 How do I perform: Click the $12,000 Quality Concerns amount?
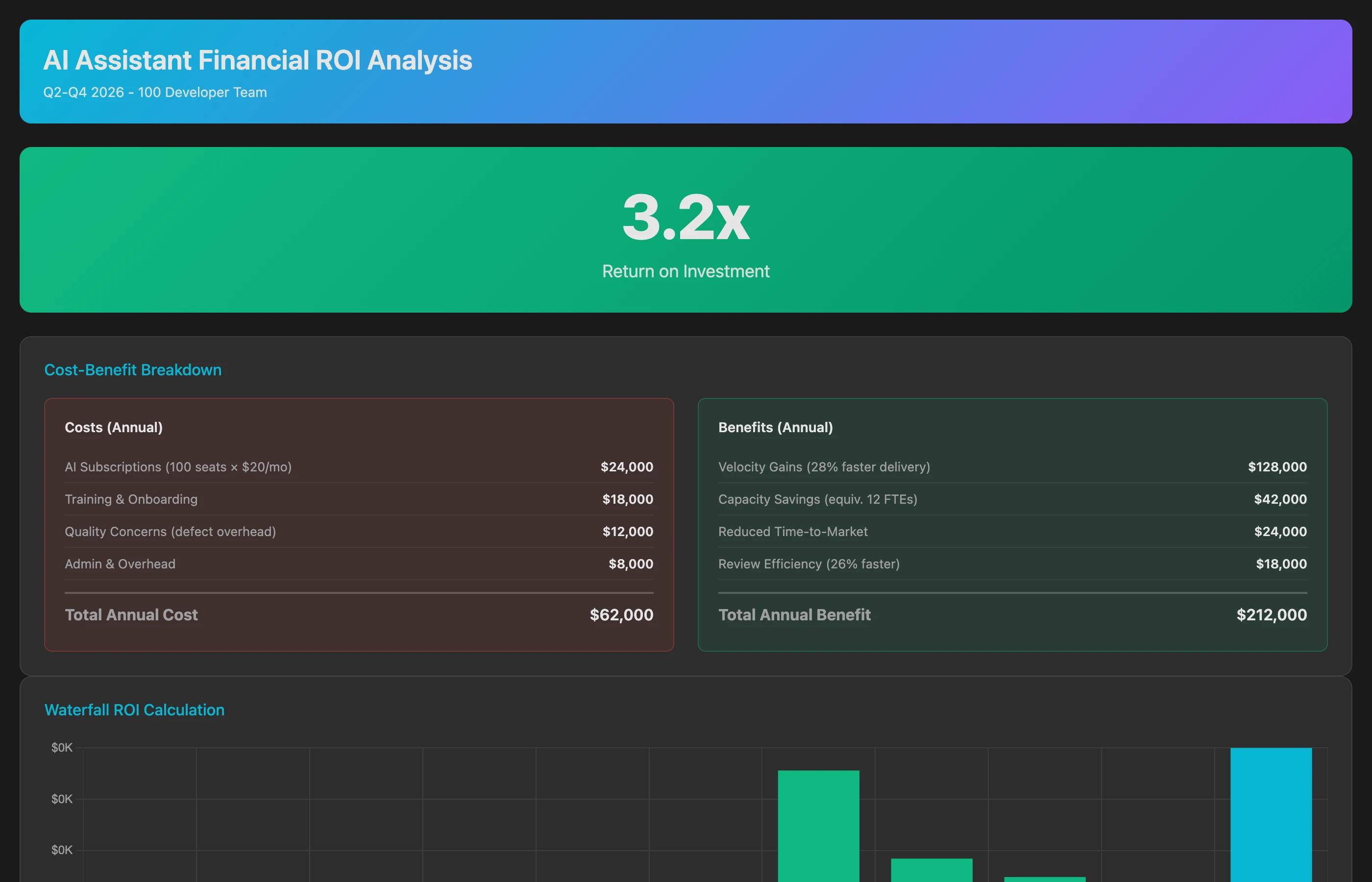pyautogui.click(x=628, y=532)
